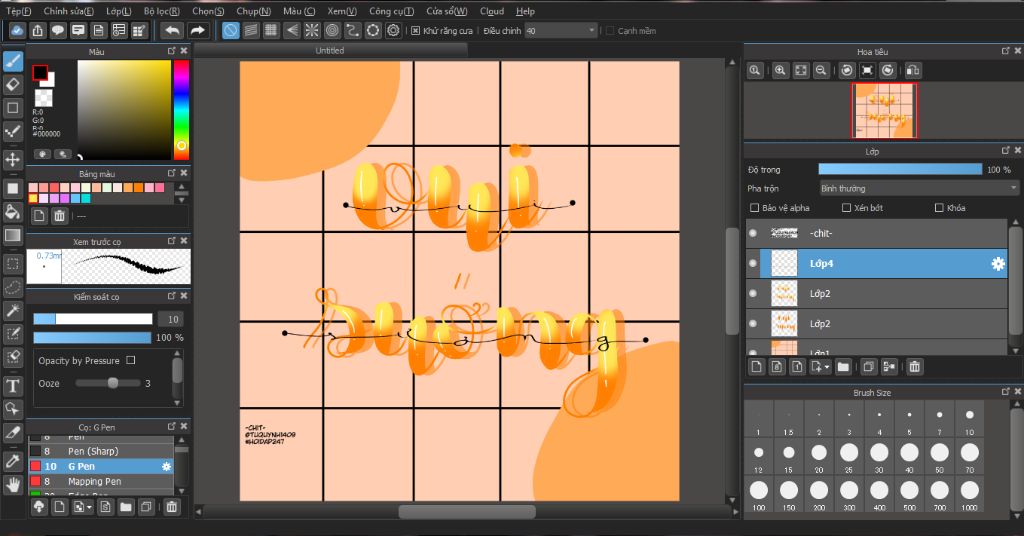The image size is (1024, 536).
Task: Choose the Bucket fill tool
Action: (x=12, y=212)
